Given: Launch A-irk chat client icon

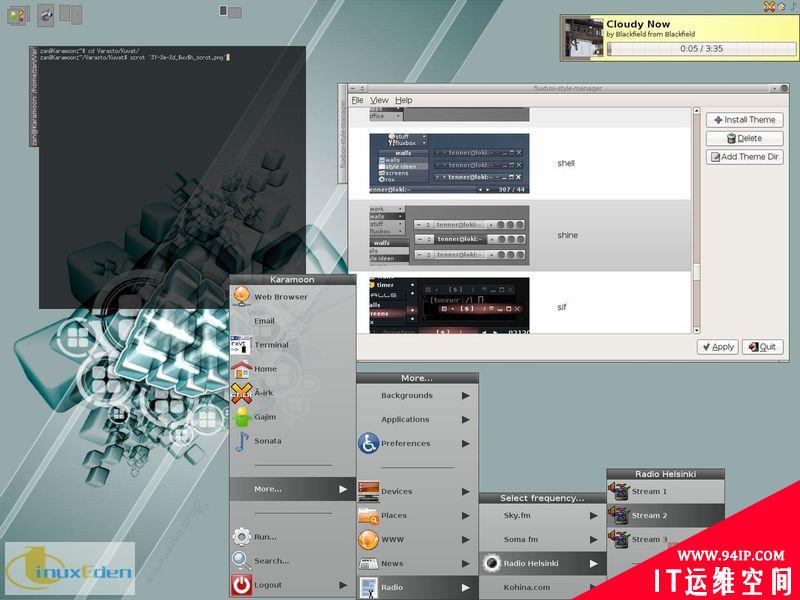Looking at the screenshot, I should 241,393.
